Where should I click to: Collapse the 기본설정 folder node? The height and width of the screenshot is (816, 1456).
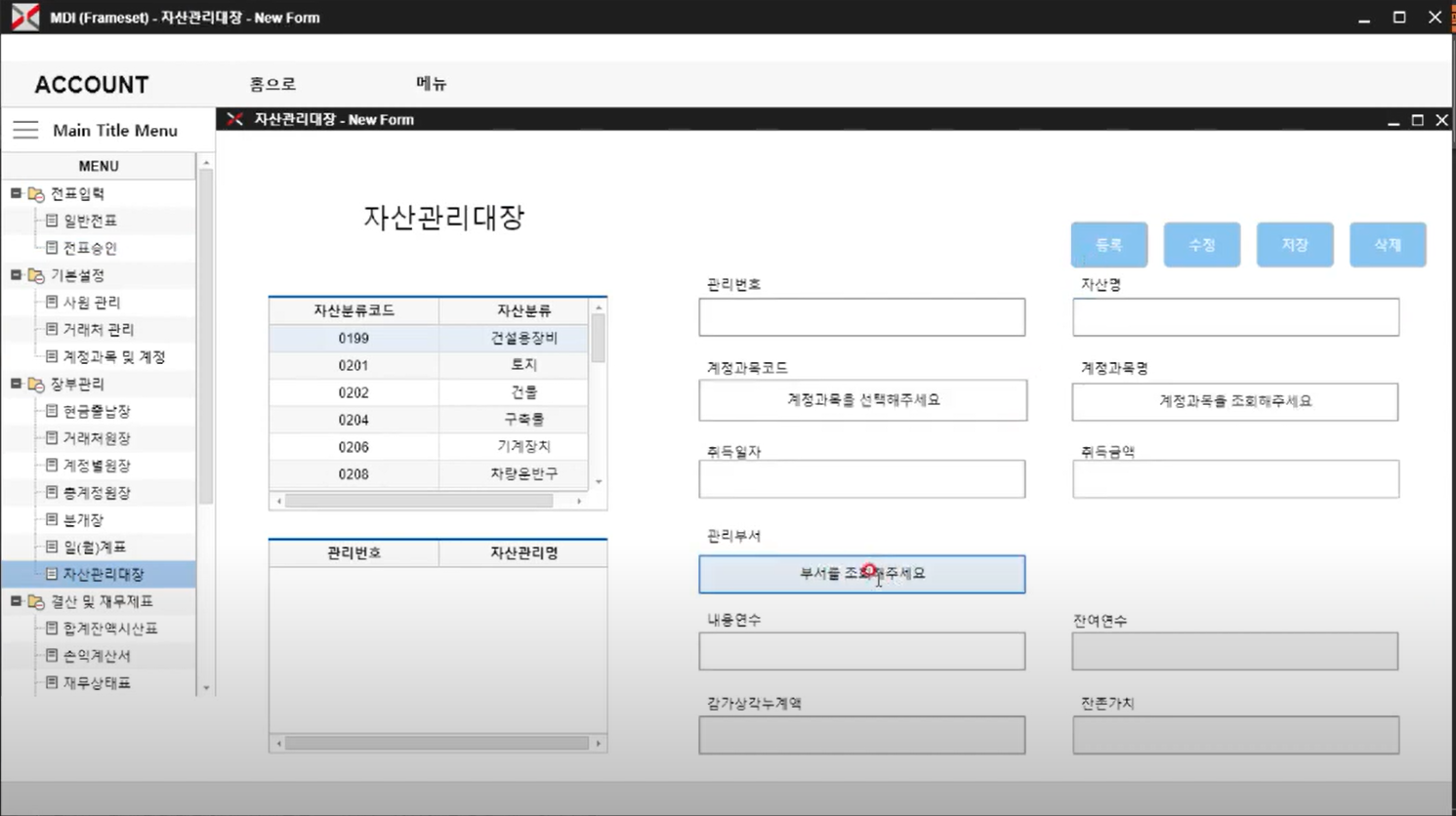point(16,275)
